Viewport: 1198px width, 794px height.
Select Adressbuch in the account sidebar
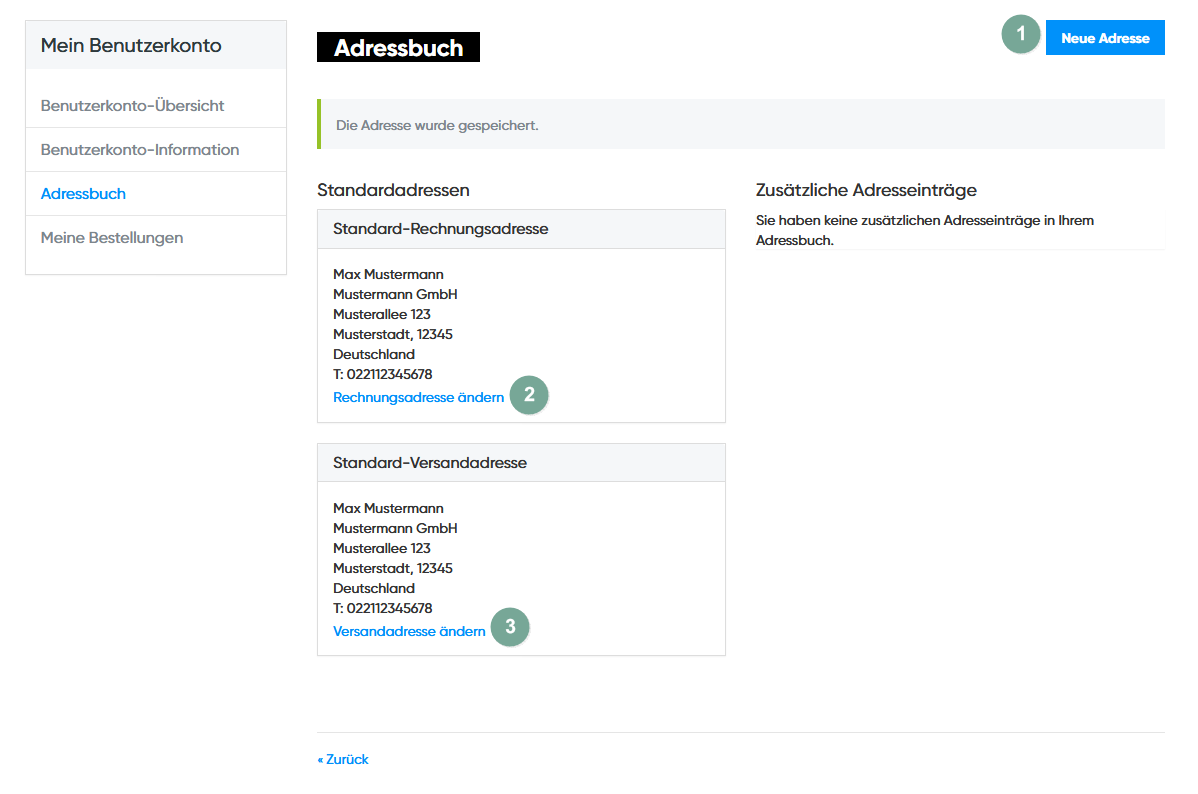[83, 194]
